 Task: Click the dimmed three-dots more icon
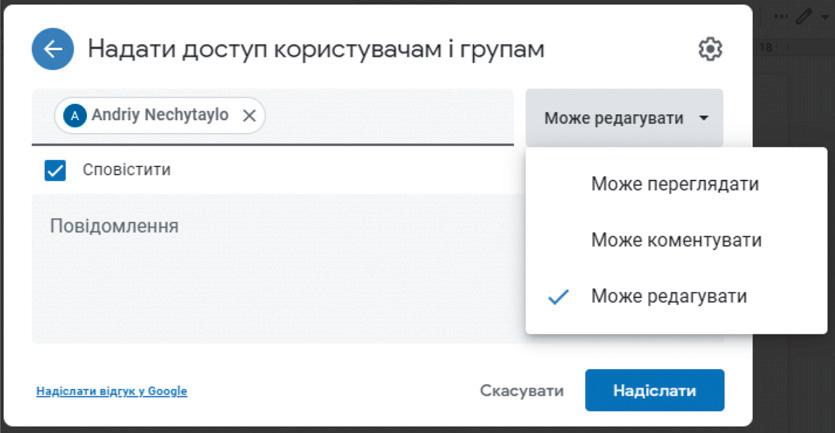(x=782, y=16)
